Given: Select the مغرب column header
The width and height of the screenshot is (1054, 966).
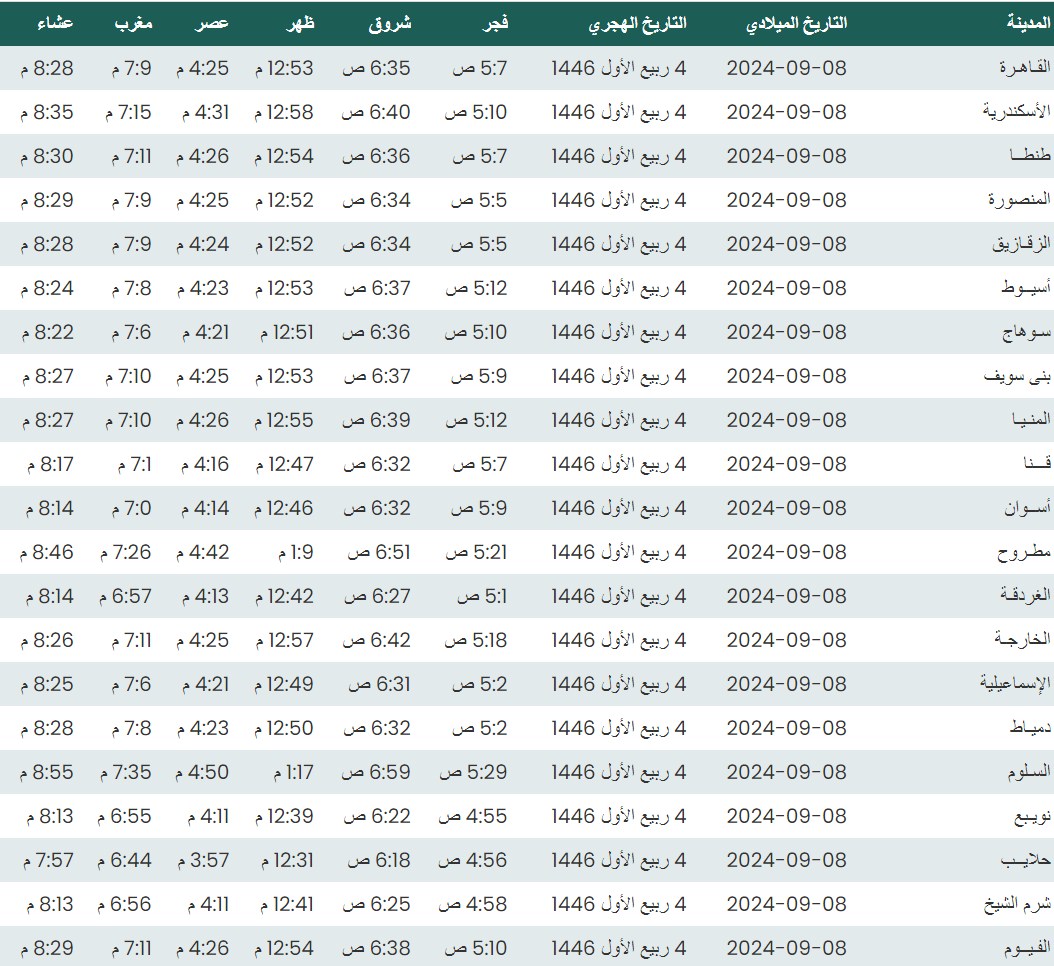Looking at the screenshot, I should click(133, 24).
